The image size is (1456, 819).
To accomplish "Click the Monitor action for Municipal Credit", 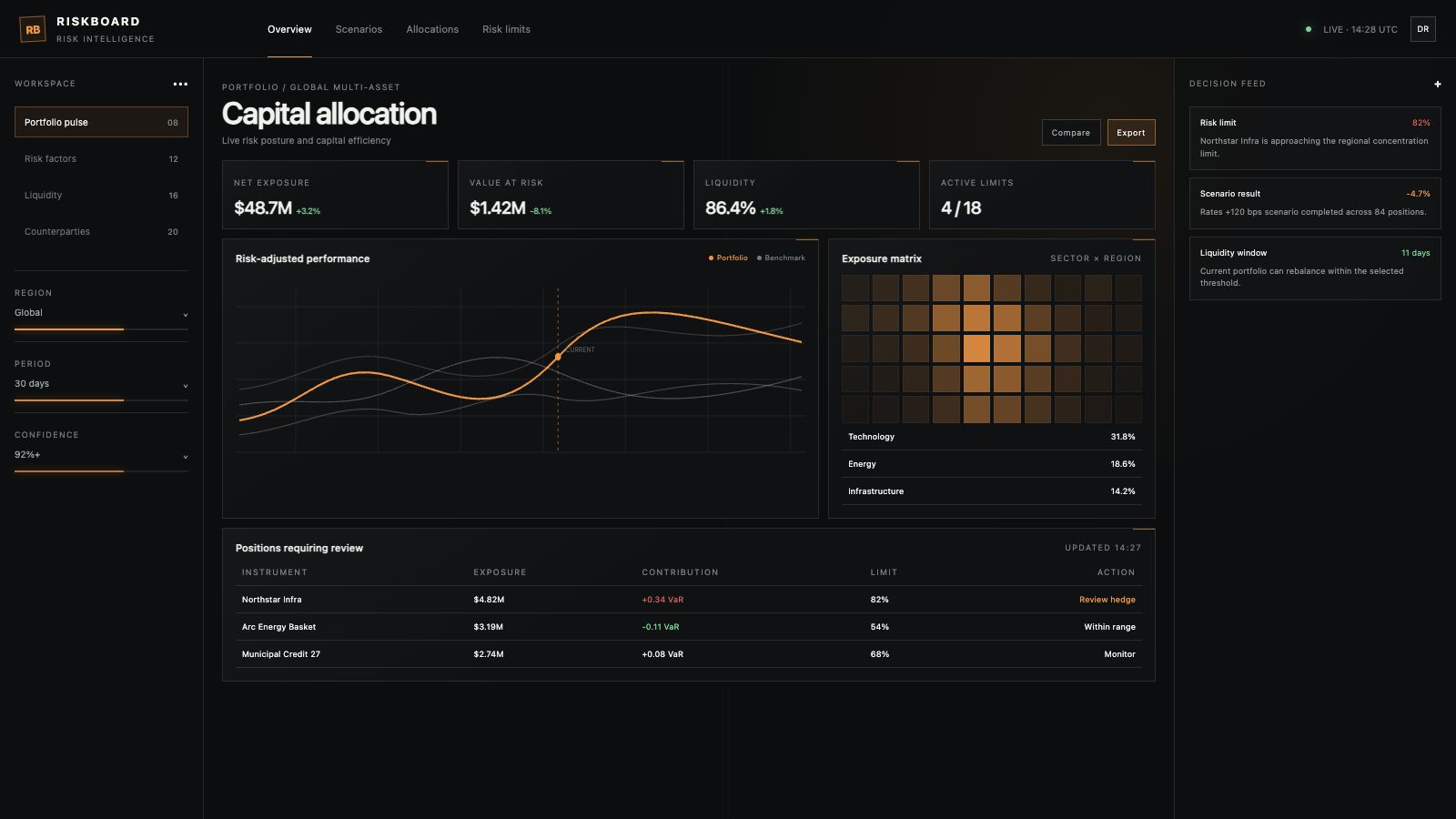I will (x=1119, y=654).
